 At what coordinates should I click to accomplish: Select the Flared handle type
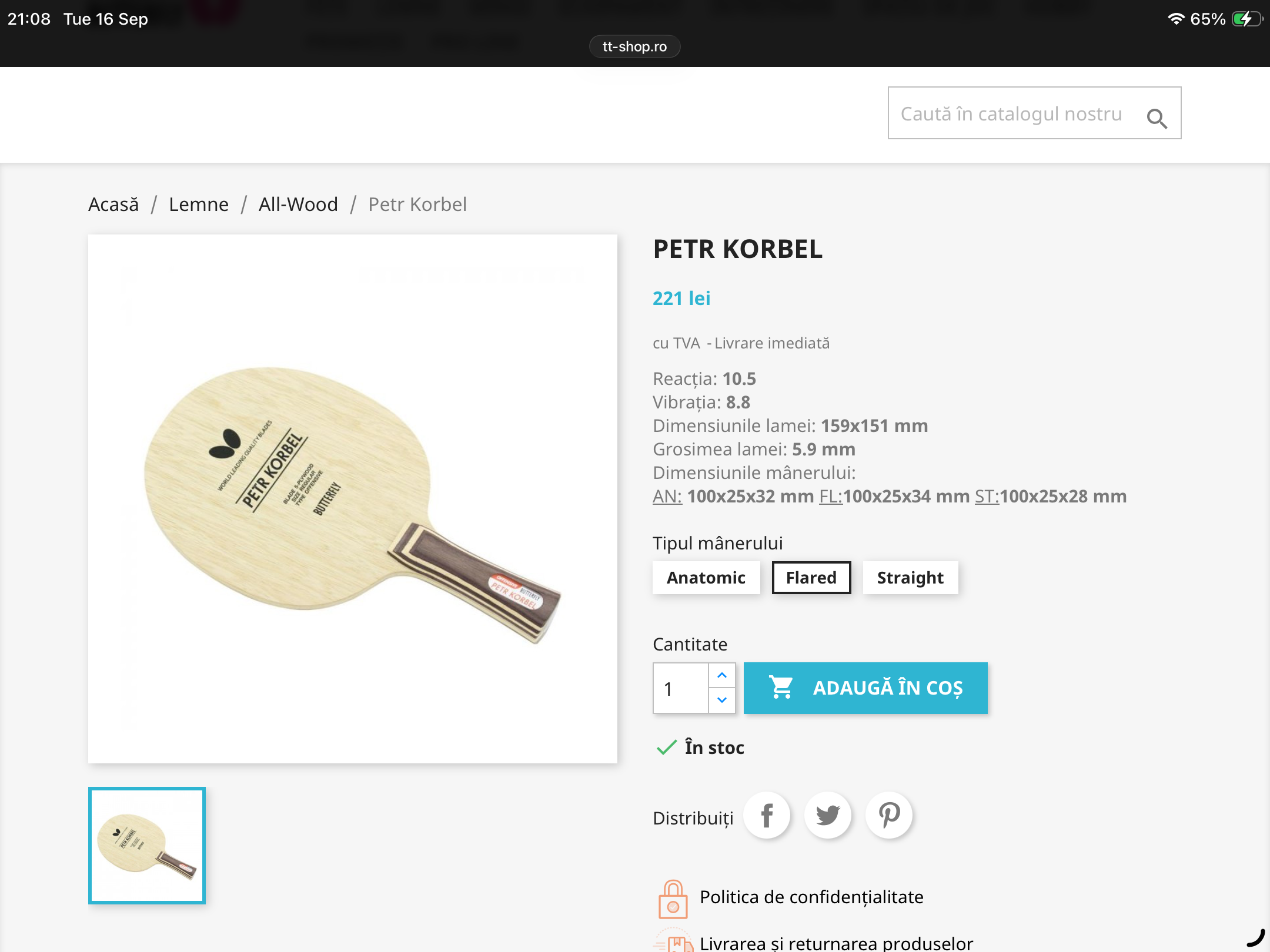point(811,578)
